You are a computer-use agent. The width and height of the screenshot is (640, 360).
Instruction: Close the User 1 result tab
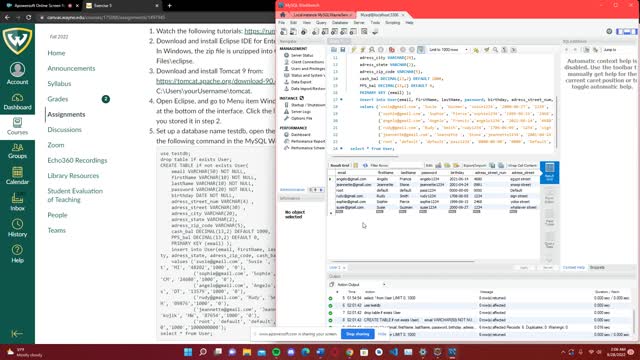[344, 268]
